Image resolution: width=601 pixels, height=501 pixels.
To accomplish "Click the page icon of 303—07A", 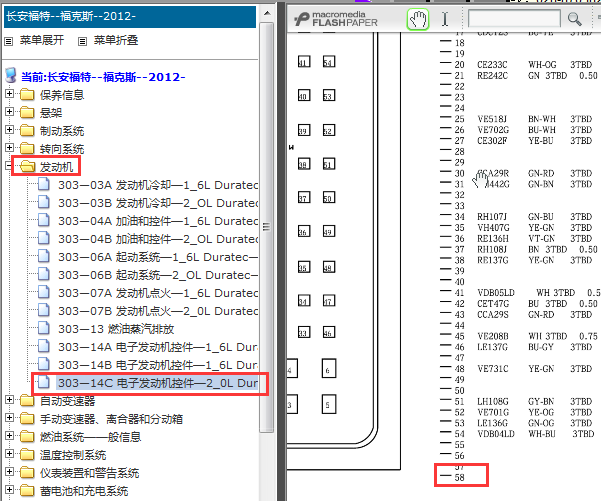I will (x=44, y=292).
